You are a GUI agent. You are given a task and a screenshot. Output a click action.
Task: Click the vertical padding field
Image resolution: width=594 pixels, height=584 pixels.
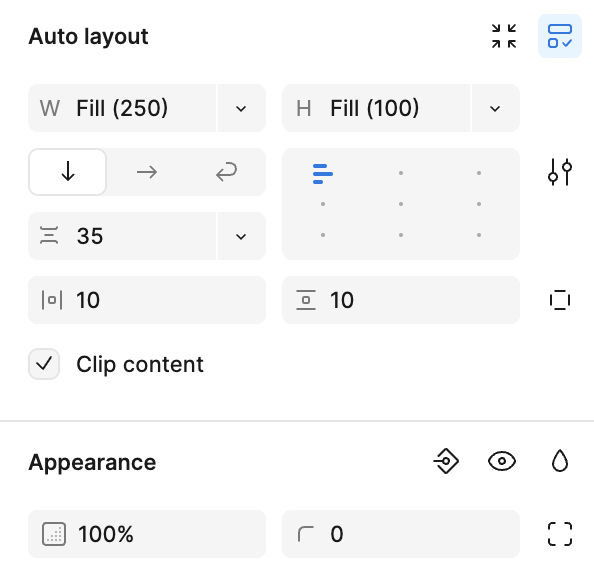tap(401, 300)
